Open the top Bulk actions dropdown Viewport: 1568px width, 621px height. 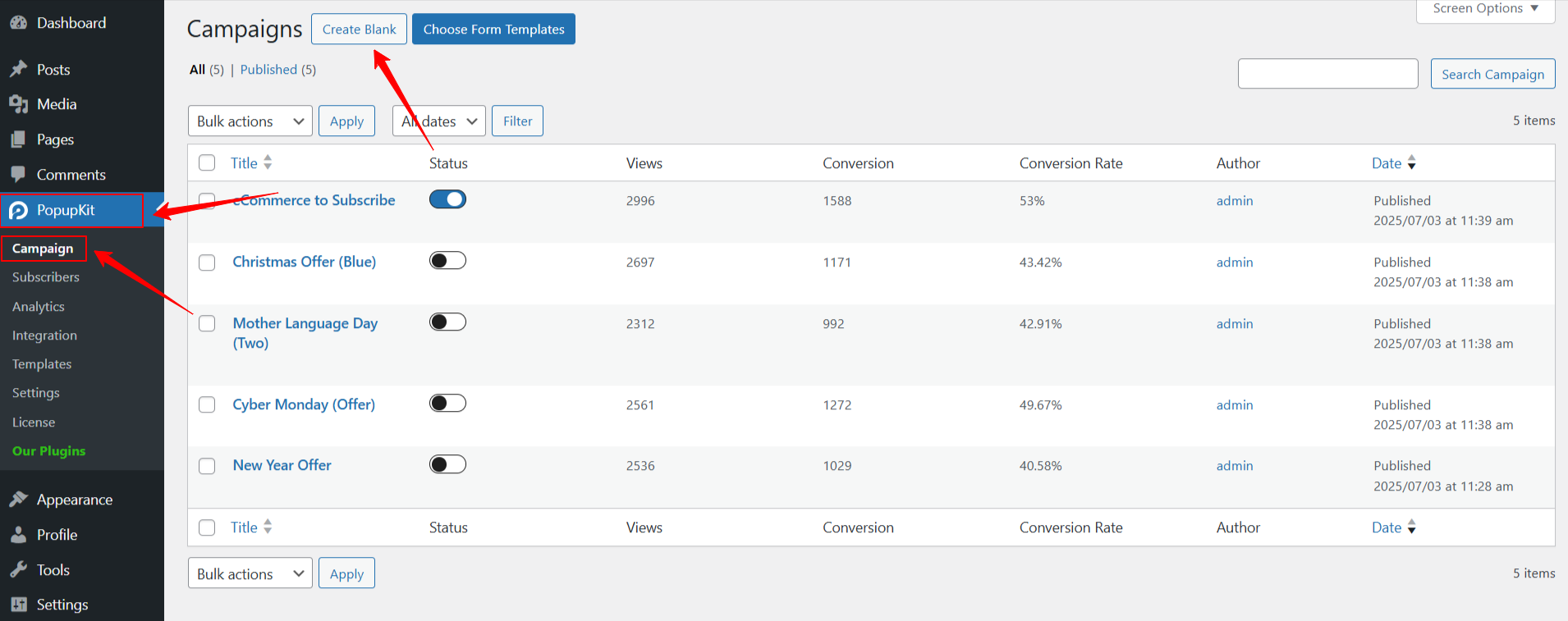tap(250, 121)
